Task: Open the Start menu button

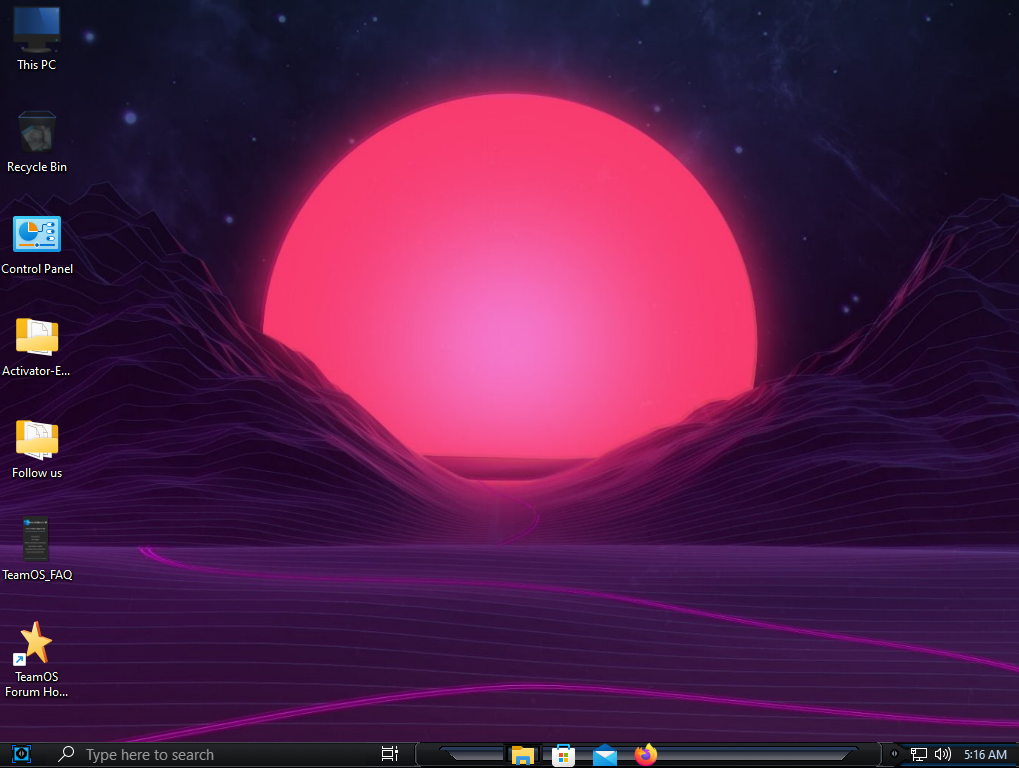Action: [x=22, y=754]
